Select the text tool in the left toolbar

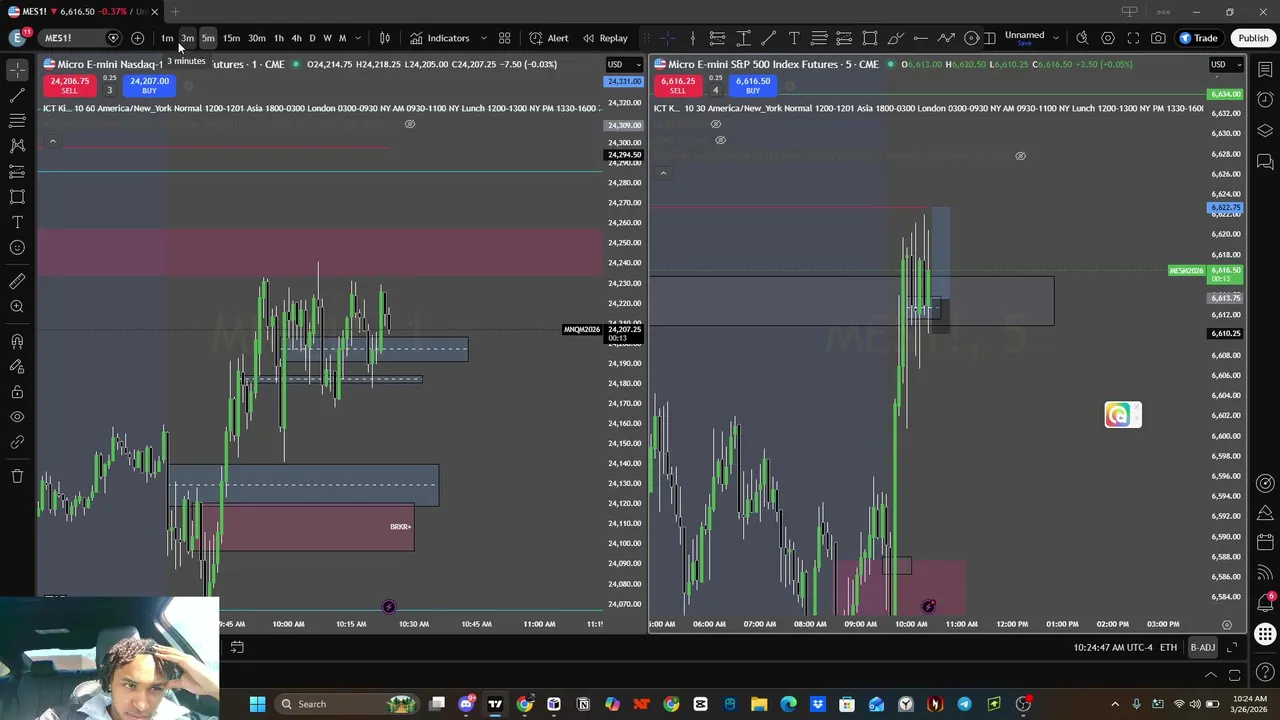pos(17,222)
